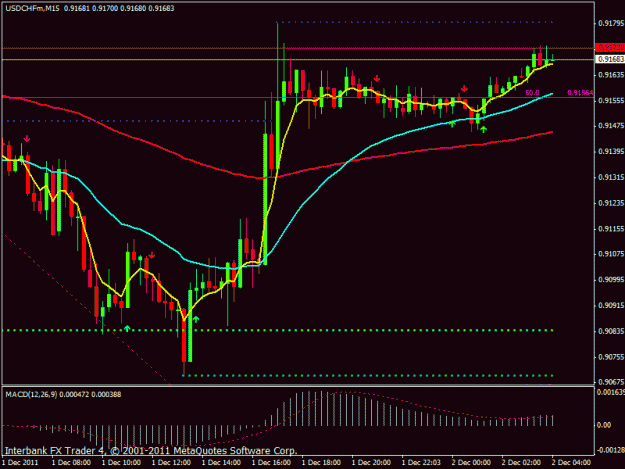
Task: Click the 2 Dec 00:00 time label
Action: pos(471,463)
